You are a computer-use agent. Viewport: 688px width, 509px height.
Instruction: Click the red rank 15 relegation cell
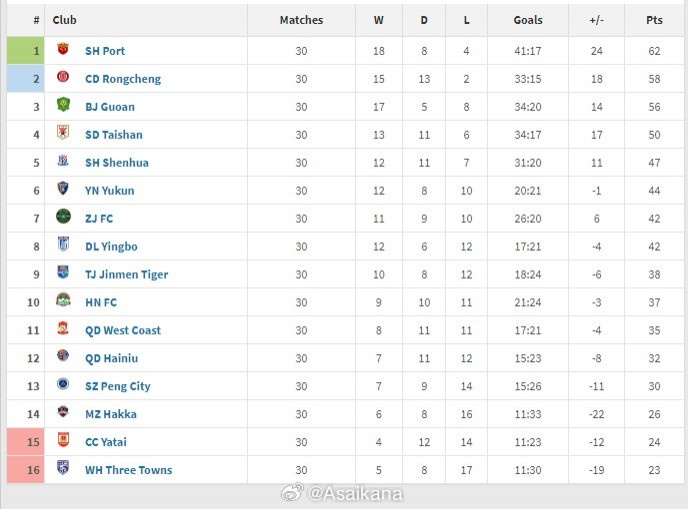(x=27, y=442)
